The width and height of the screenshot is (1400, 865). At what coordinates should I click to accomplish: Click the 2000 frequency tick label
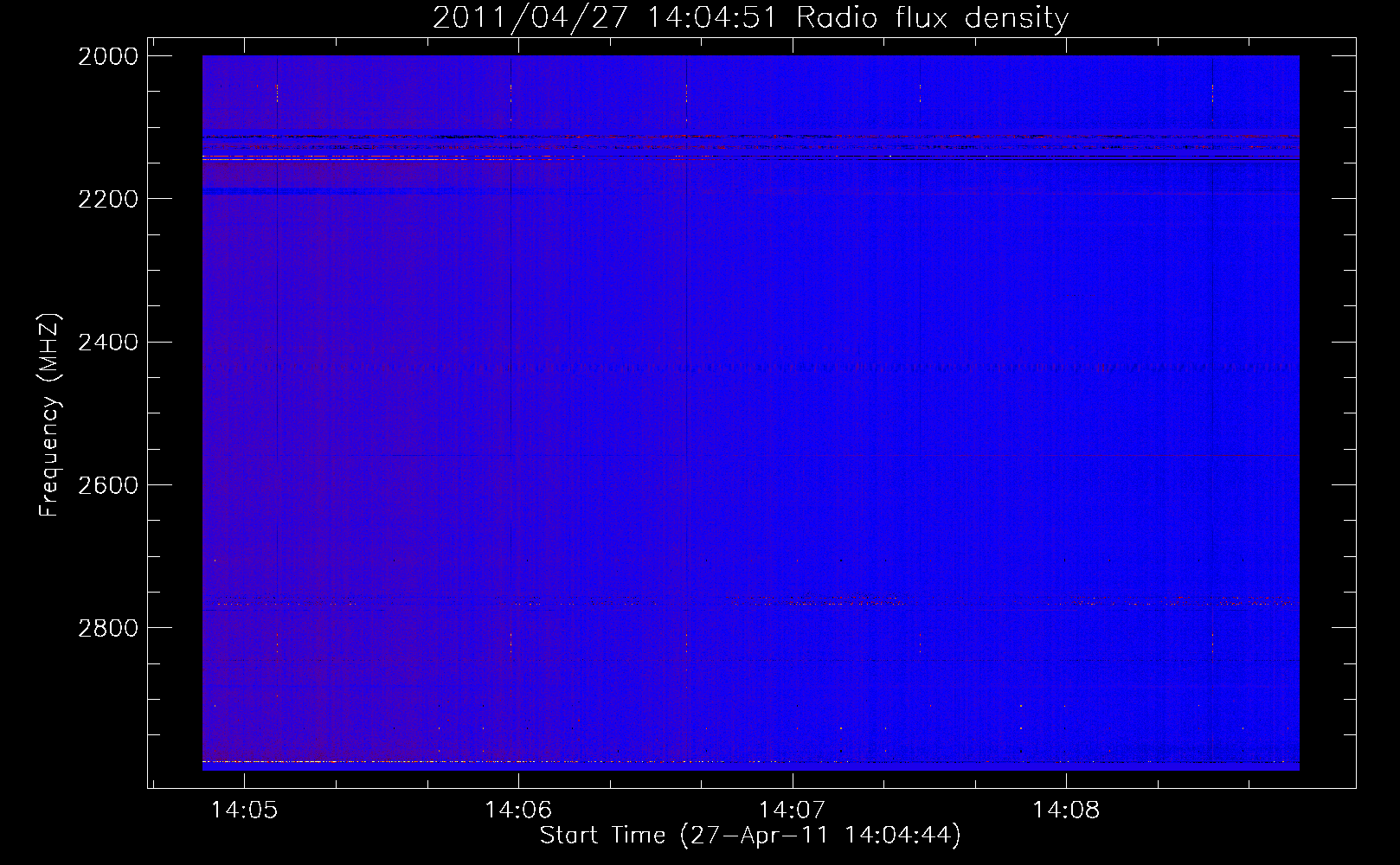[108, 56]
